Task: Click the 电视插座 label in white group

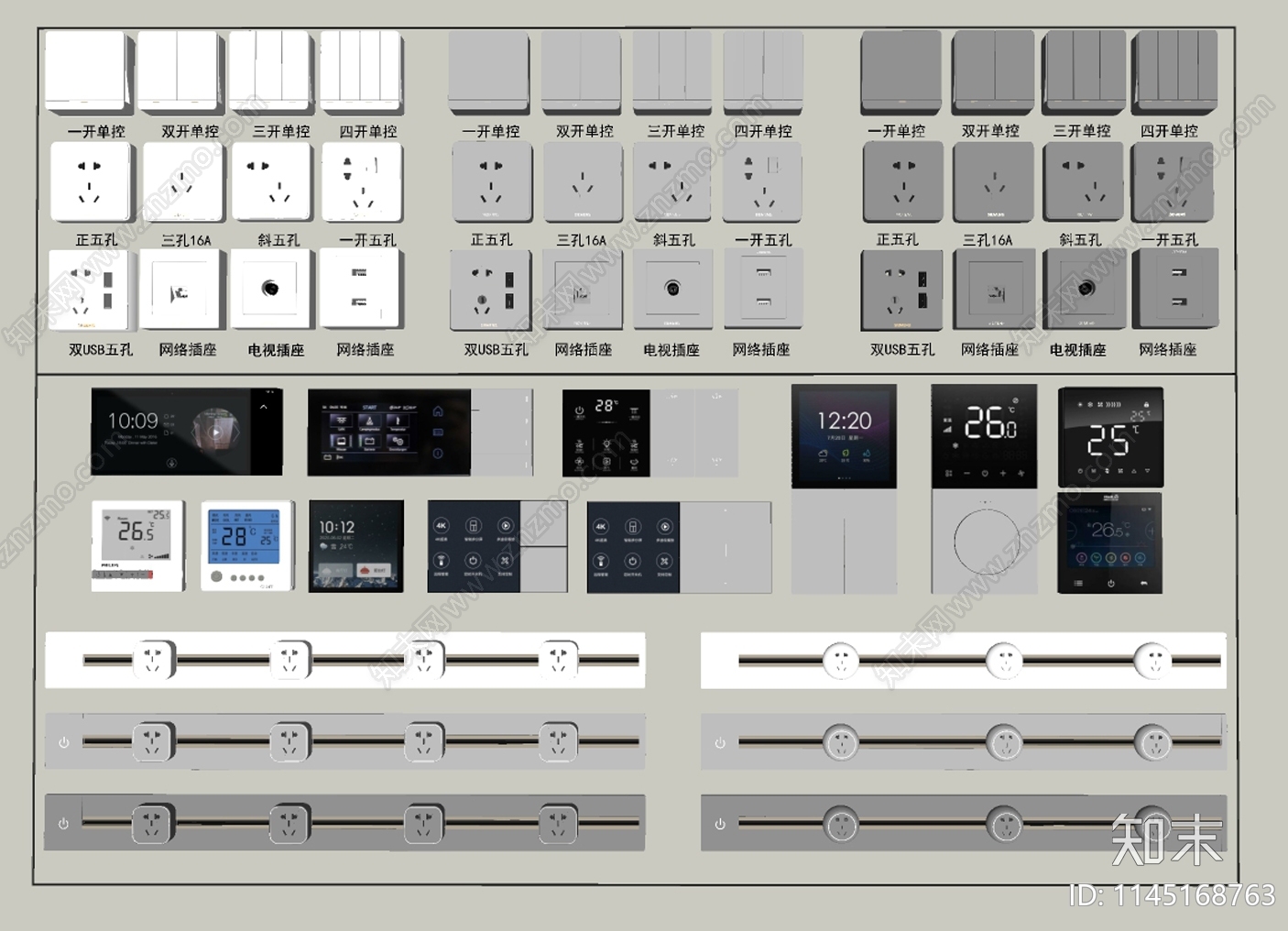Action: click(x=276, y=349)
